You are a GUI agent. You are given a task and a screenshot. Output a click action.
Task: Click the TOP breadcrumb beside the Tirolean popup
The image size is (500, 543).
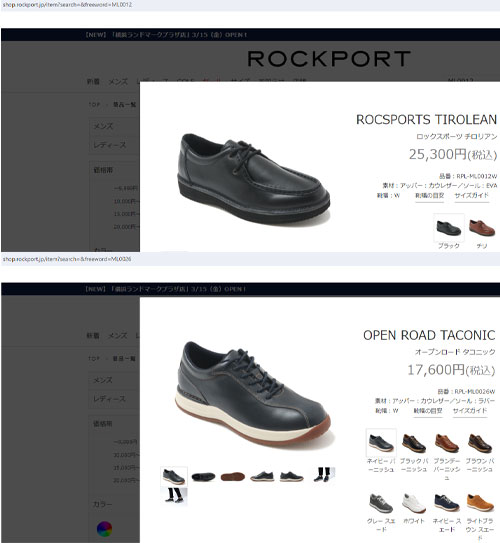point(94,105)
